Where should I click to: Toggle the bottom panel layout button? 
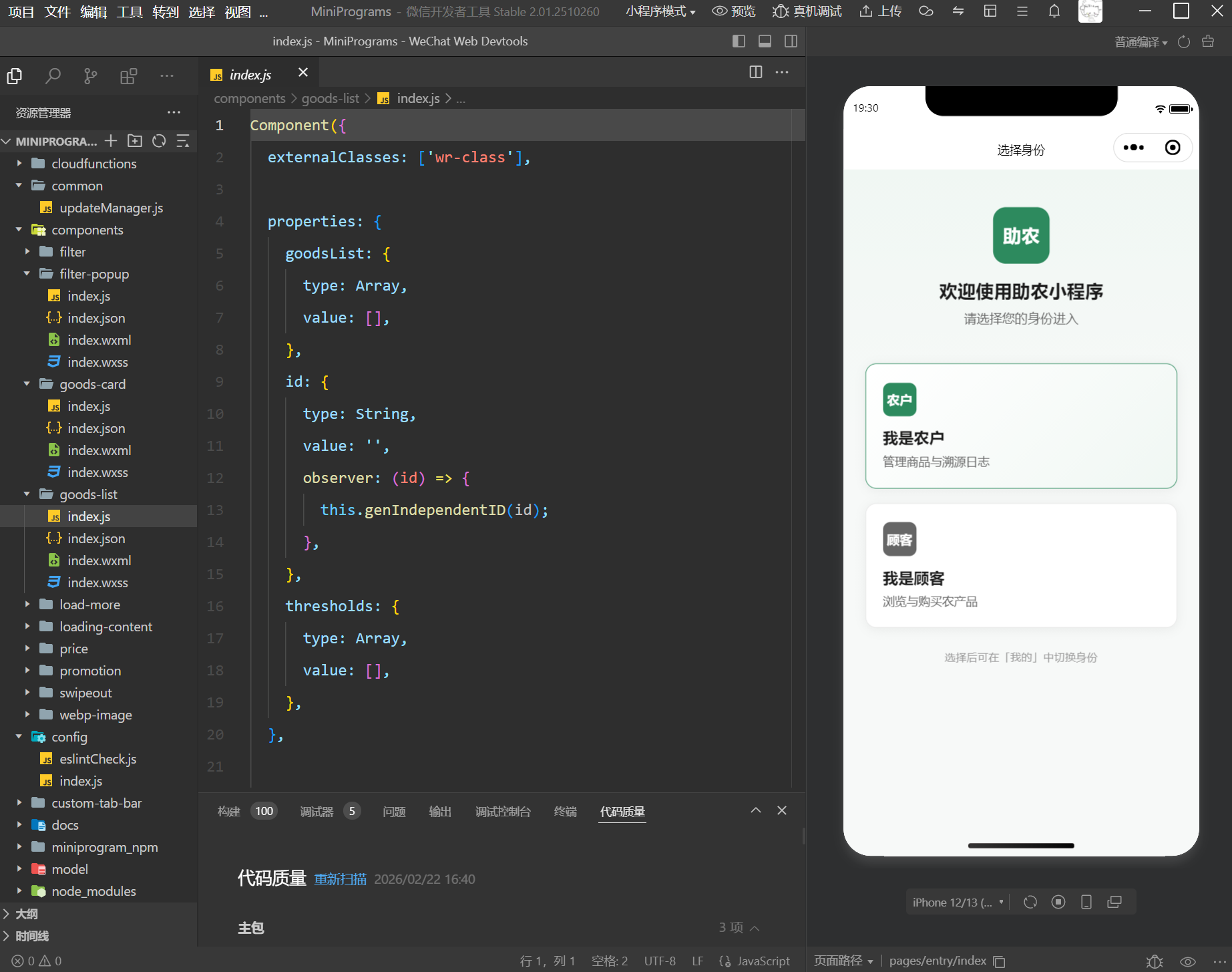coord(765,41)
